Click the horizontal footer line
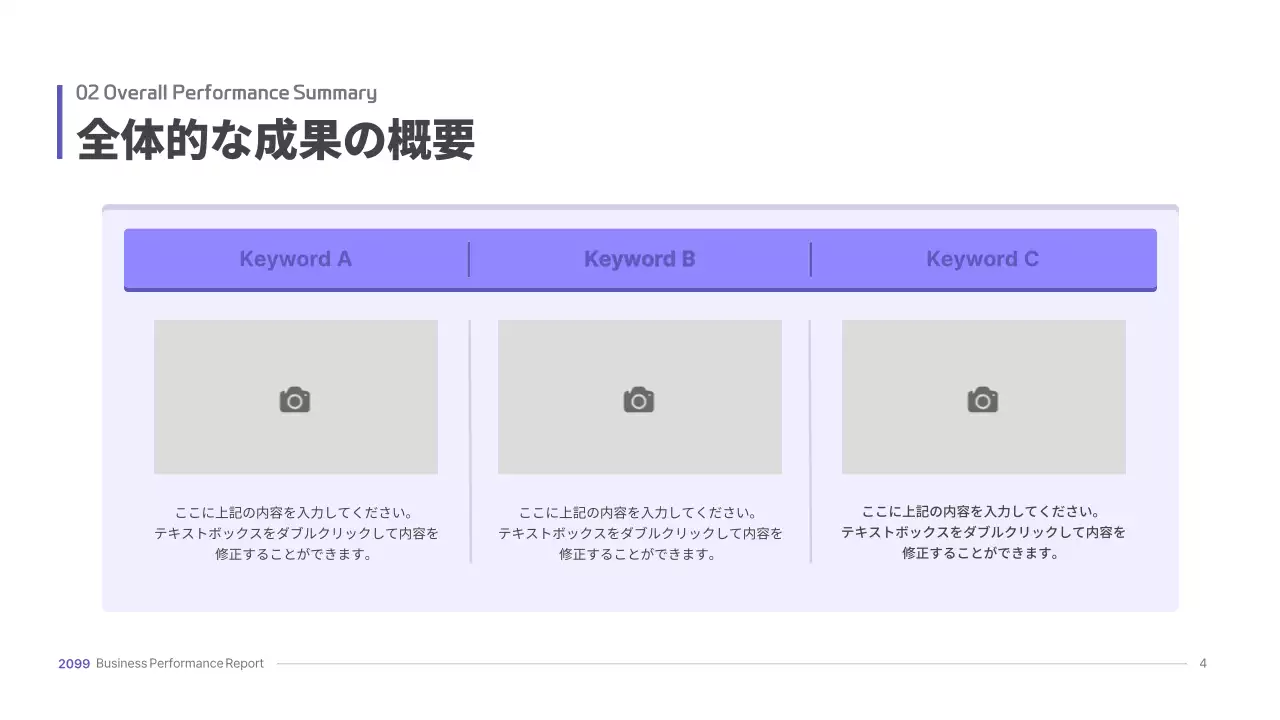 [731, 663]
